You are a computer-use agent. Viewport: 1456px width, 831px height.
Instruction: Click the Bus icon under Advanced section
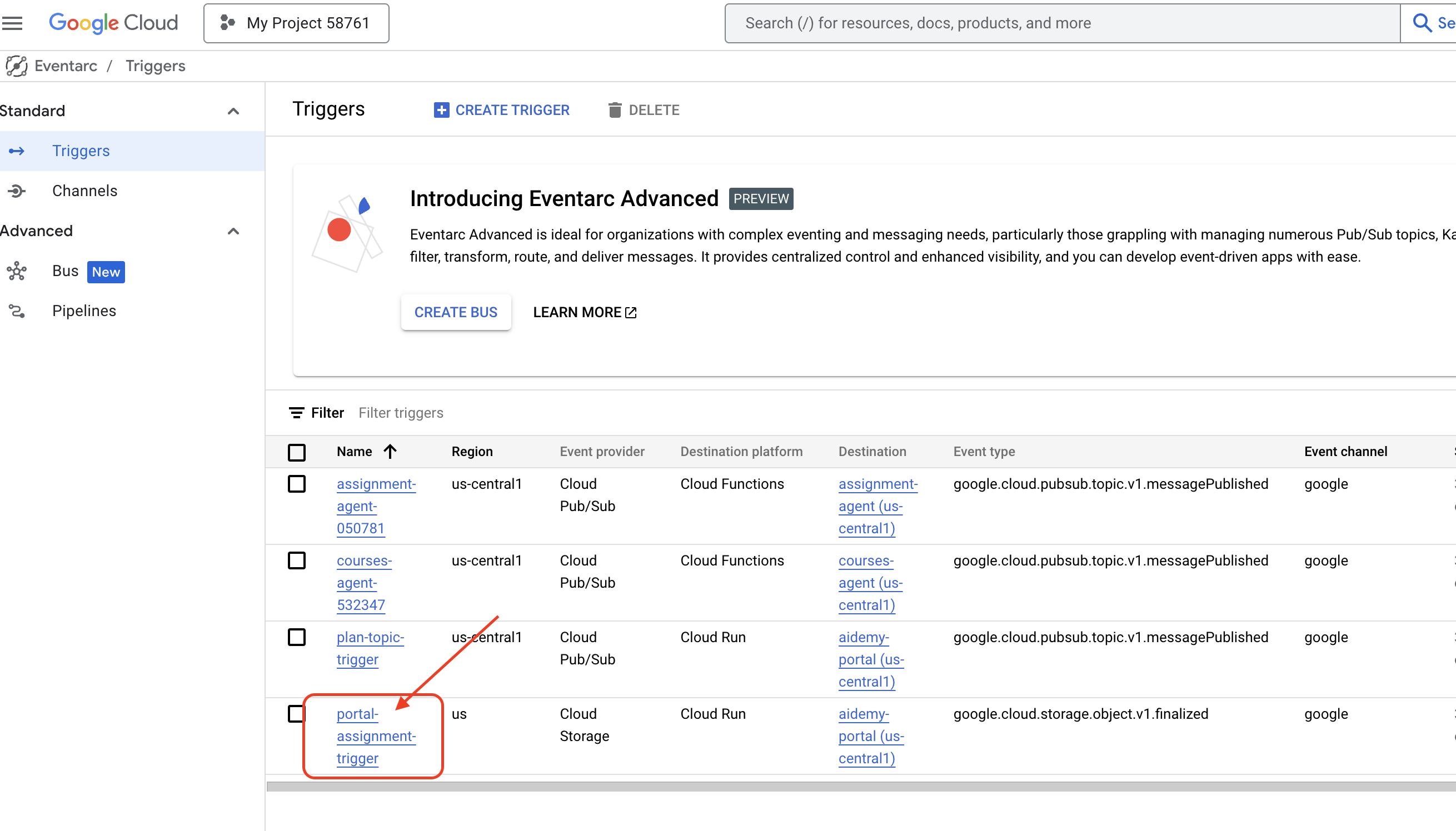[x=17, y=272]
